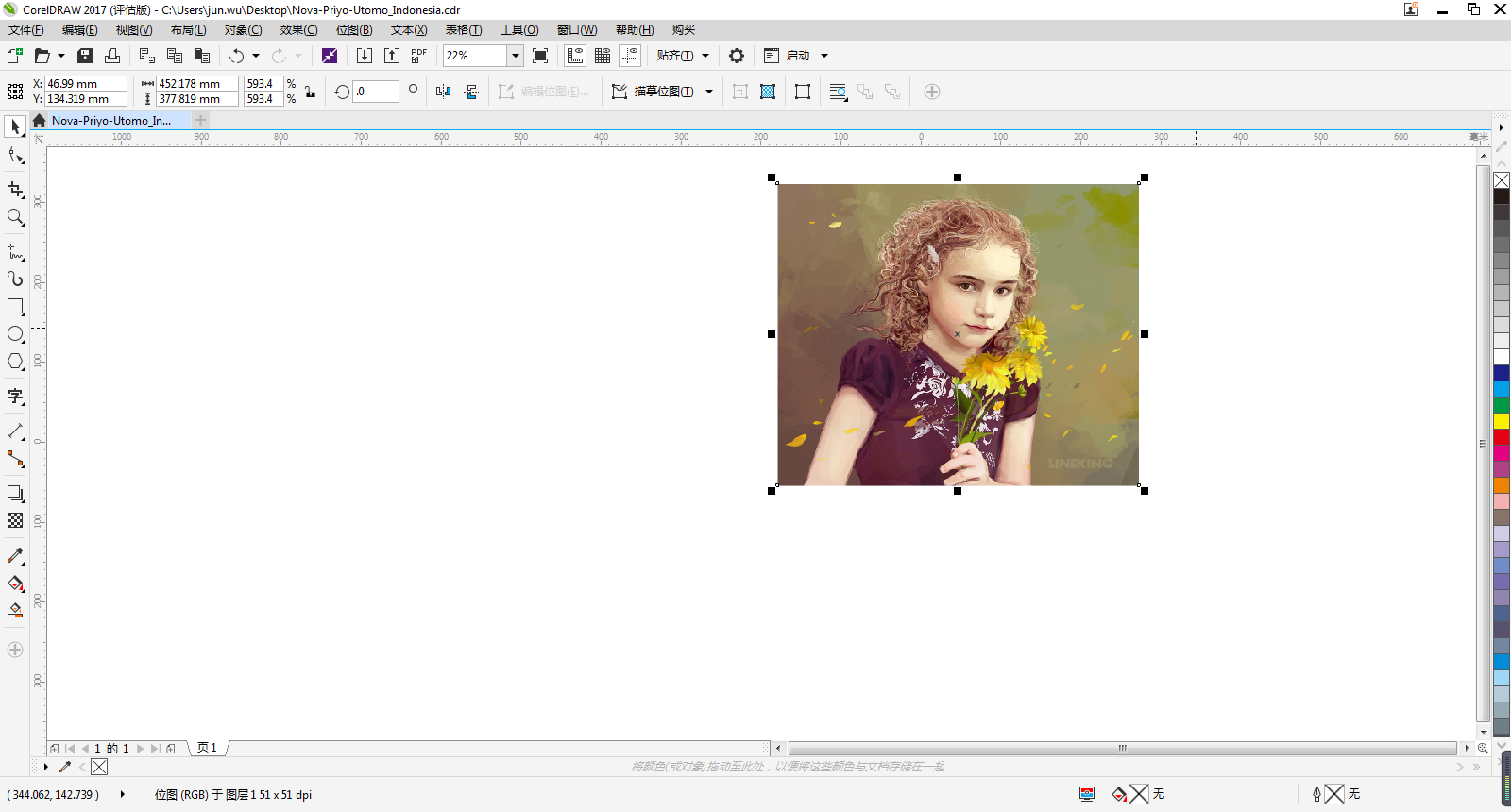Click the Open folder icon

pos(42,56)
